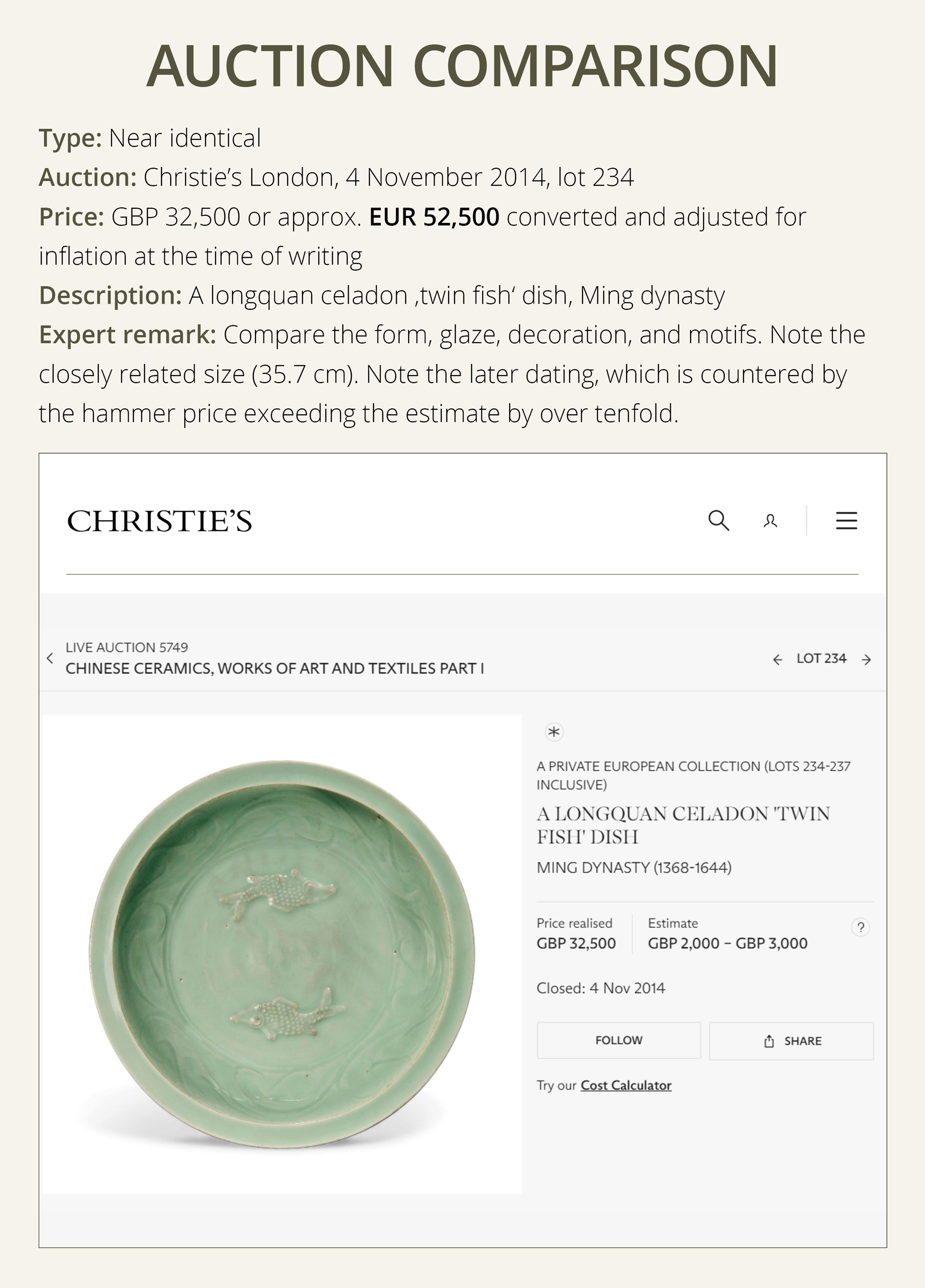Click the Price realised GBP 32,500 value

[x=576, y=943]
